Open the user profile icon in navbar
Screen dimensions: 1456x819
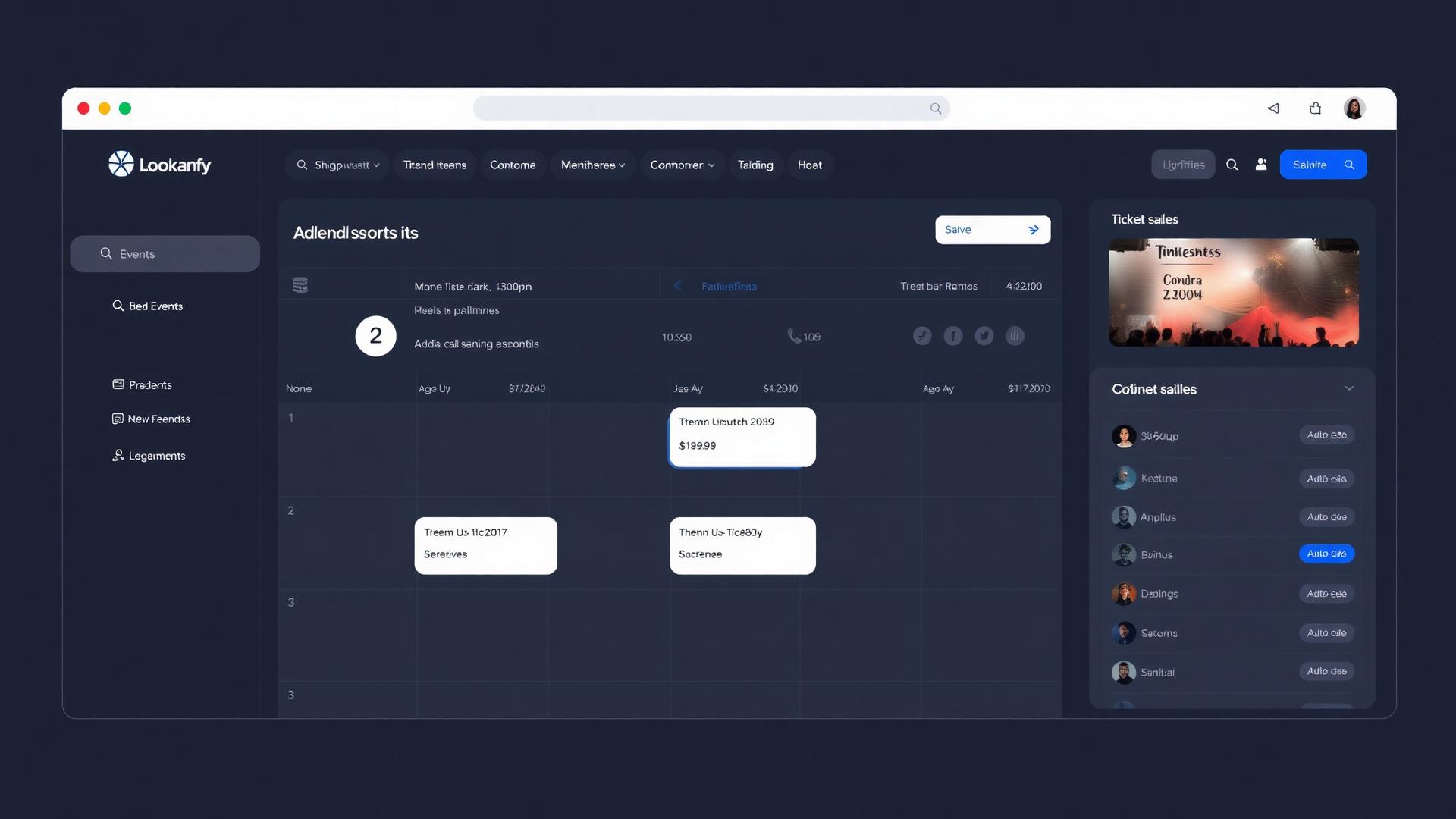point(1261,165)
